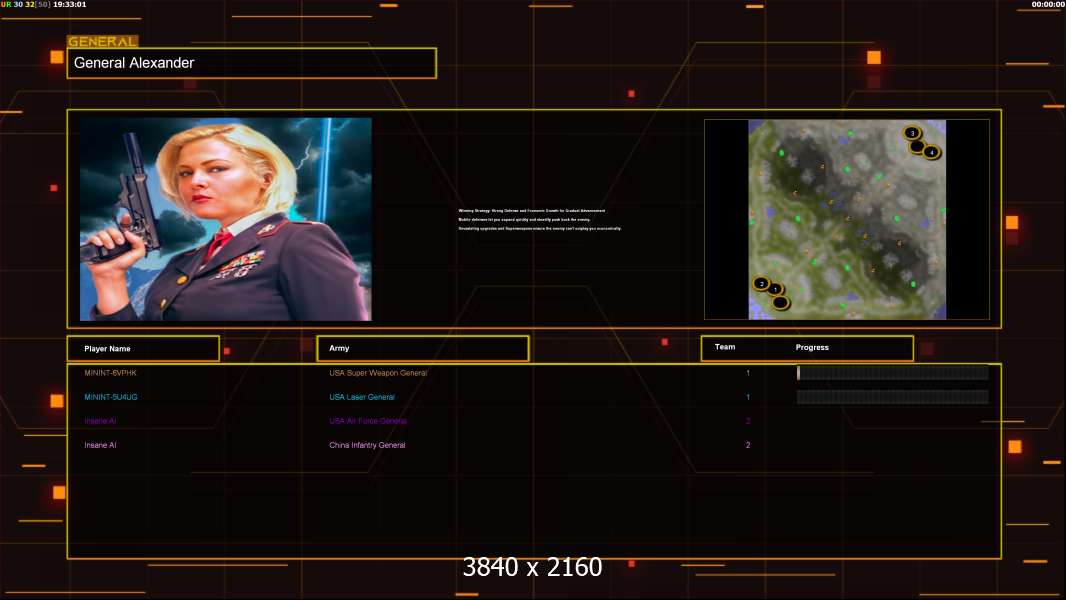Click the Player Name column header
This screenshot has width=1066, height=600.
pos(143,349)
